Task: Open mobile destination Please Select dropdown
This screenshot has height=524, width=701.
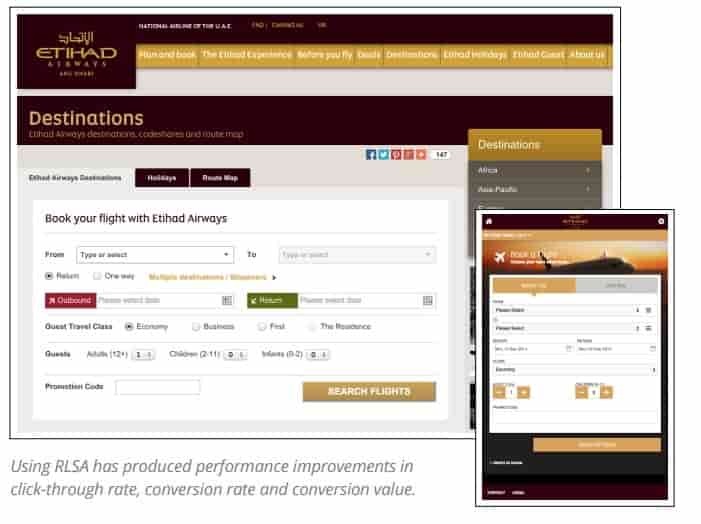Action: tap(574, 328)
